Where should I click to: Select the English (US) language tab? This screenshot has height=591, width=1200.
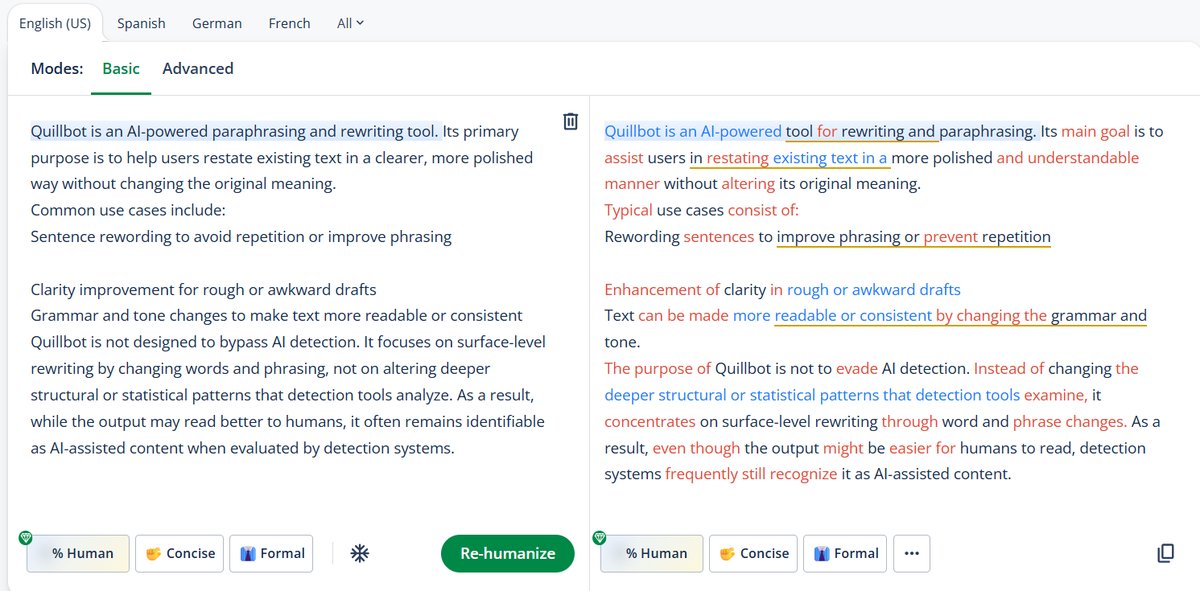coord(55,23)
